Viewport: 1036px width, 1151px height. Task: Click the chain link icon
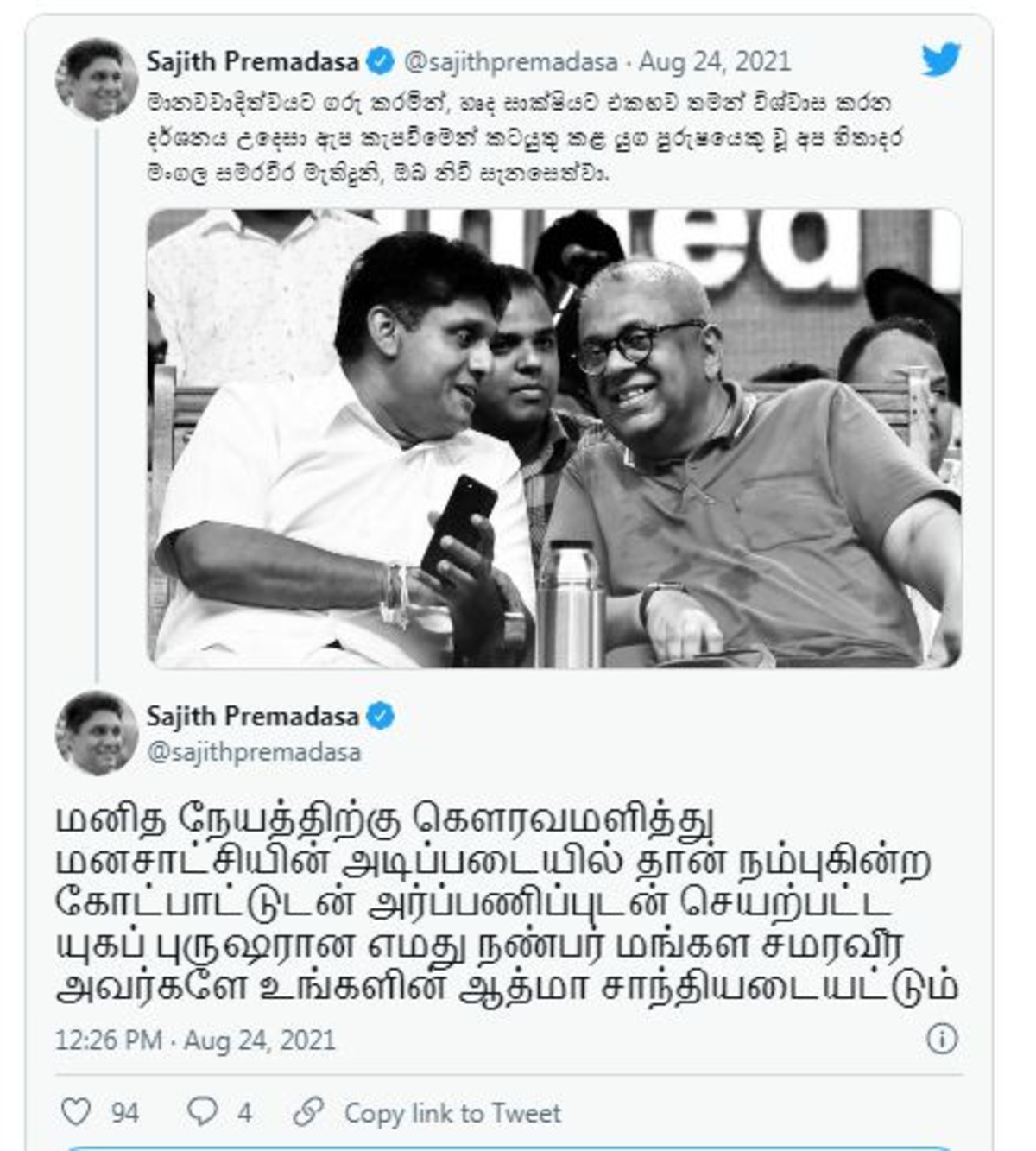[x=308, y=1112]
